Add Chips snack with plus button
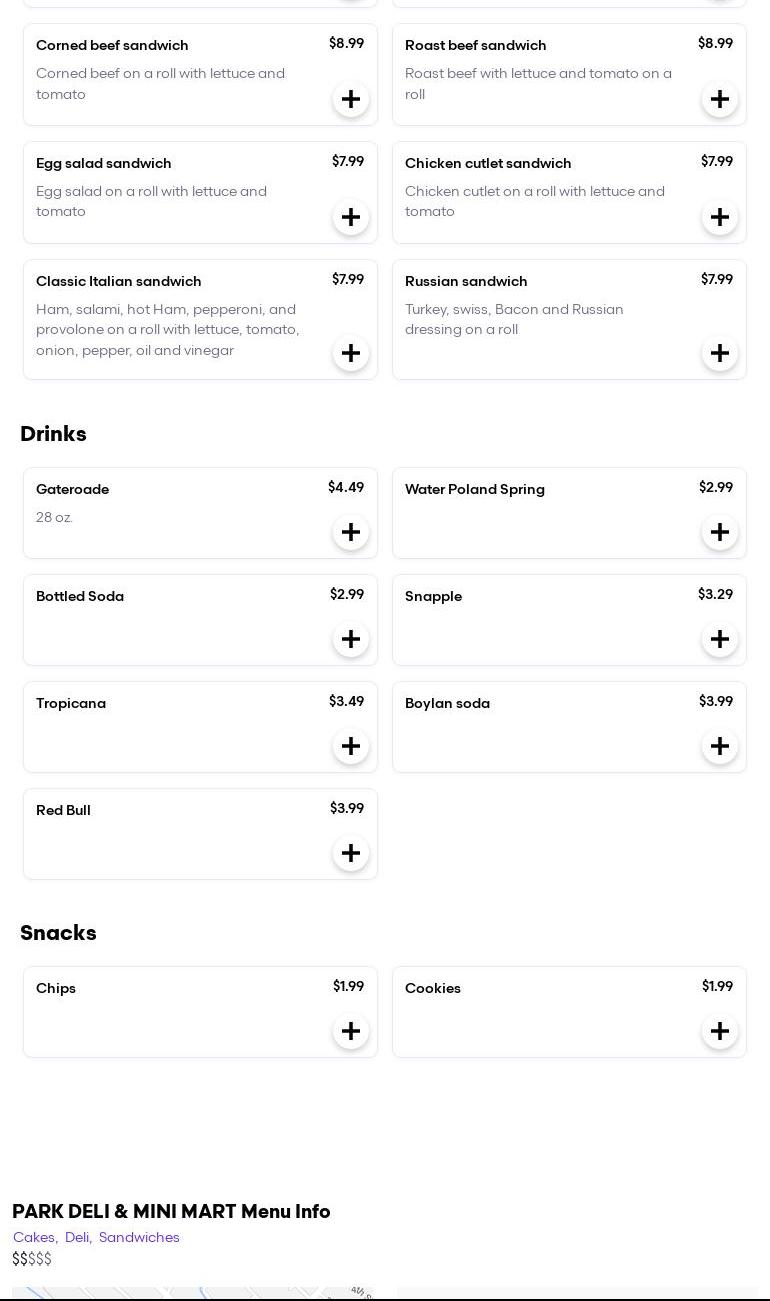This screenshot has height=1301, width=770. click(351, 1031)
